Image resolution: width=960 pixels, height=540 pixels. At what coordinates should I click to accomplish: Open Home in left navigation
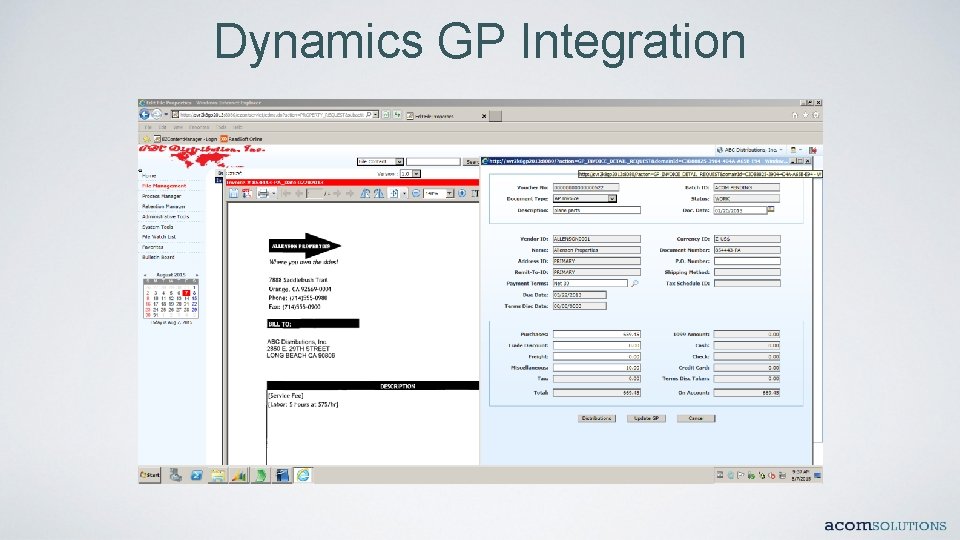(x=149, y=176)
